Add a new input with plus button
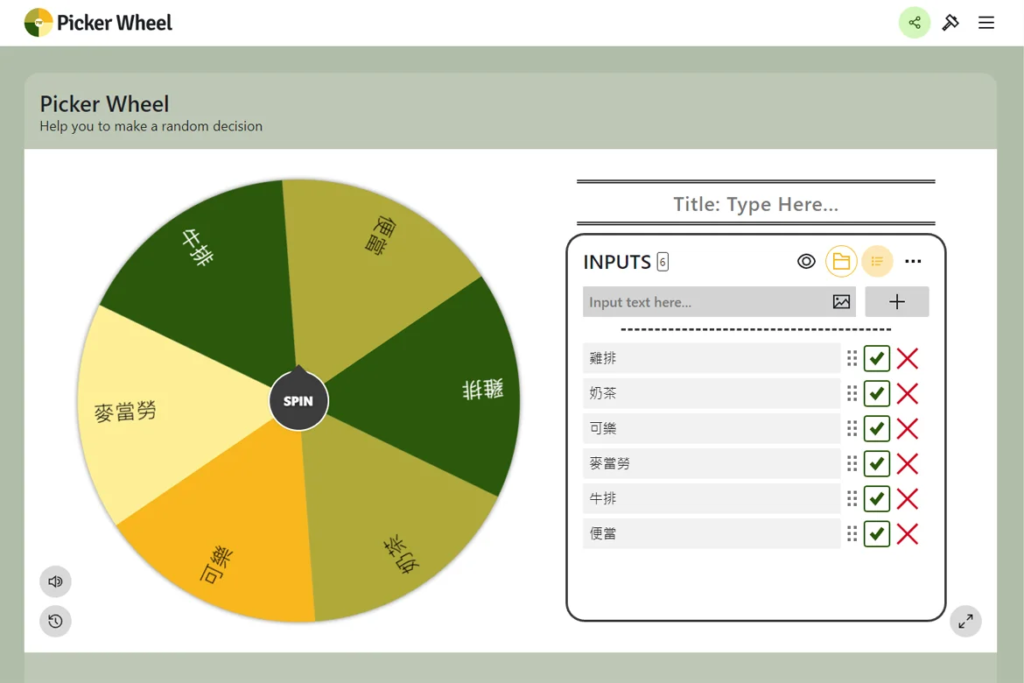The width and height of the screenshot is (1024, 683). 896,302
